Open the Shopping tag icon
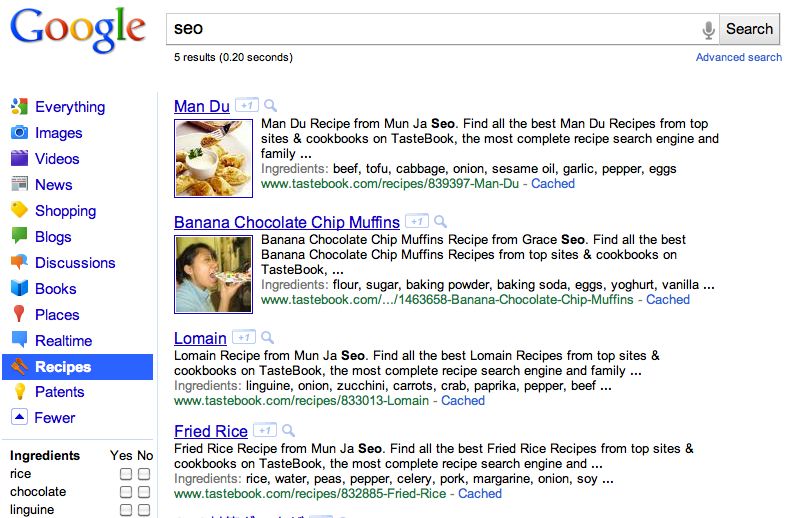The width and height of the screenshot is (788, 518). click(x=19, y=211)
